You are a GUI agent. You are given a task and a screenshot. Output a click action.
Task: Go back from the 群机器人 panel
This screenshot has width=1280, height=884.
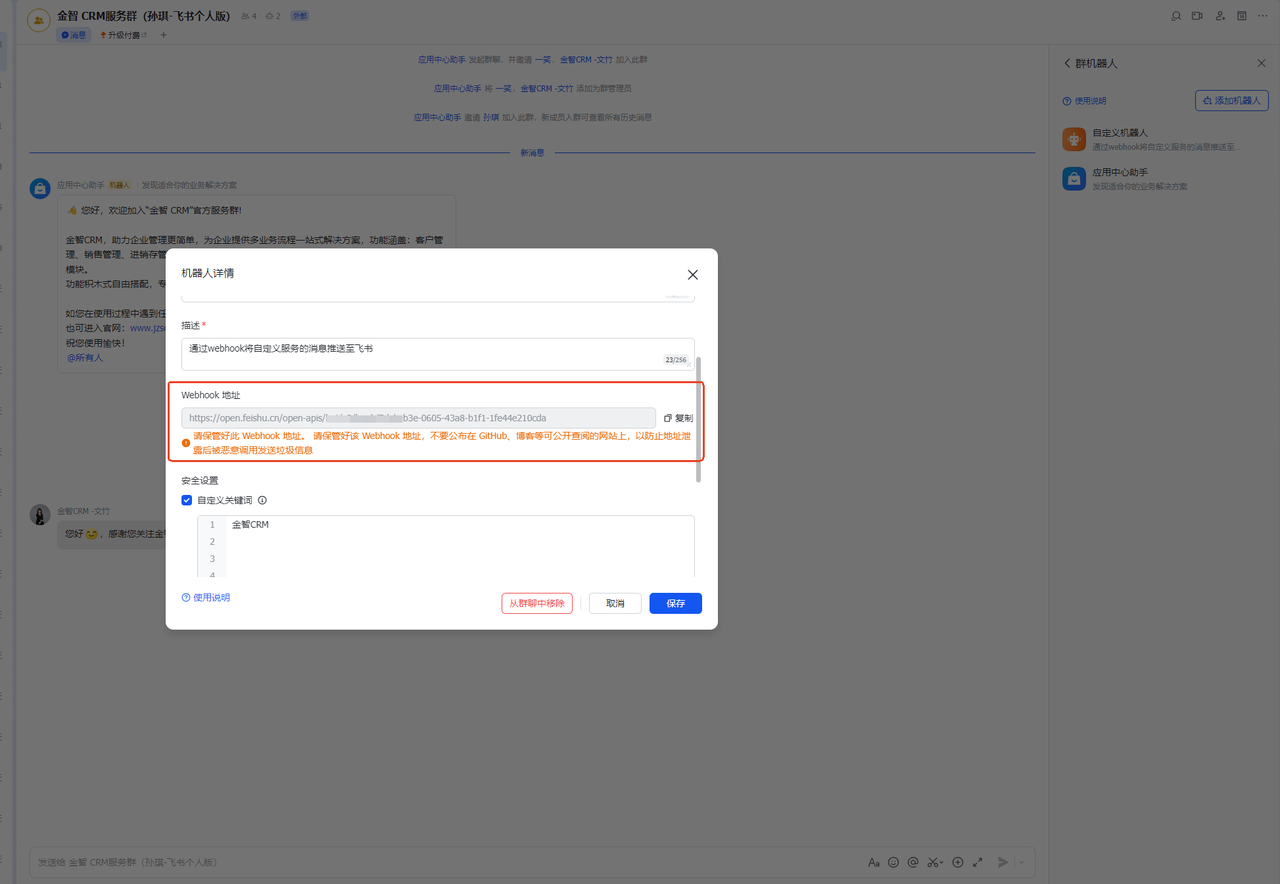(1067, 63)
